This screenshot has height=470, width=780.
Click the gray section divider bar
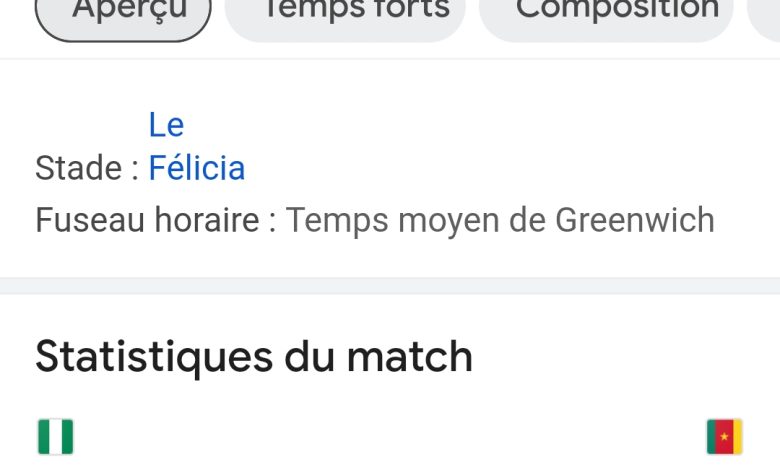click(390, 286)
